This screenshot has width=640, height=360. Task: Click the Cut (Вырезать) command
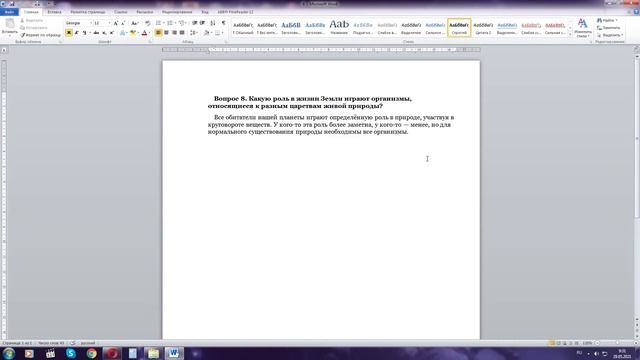(32, 20)
